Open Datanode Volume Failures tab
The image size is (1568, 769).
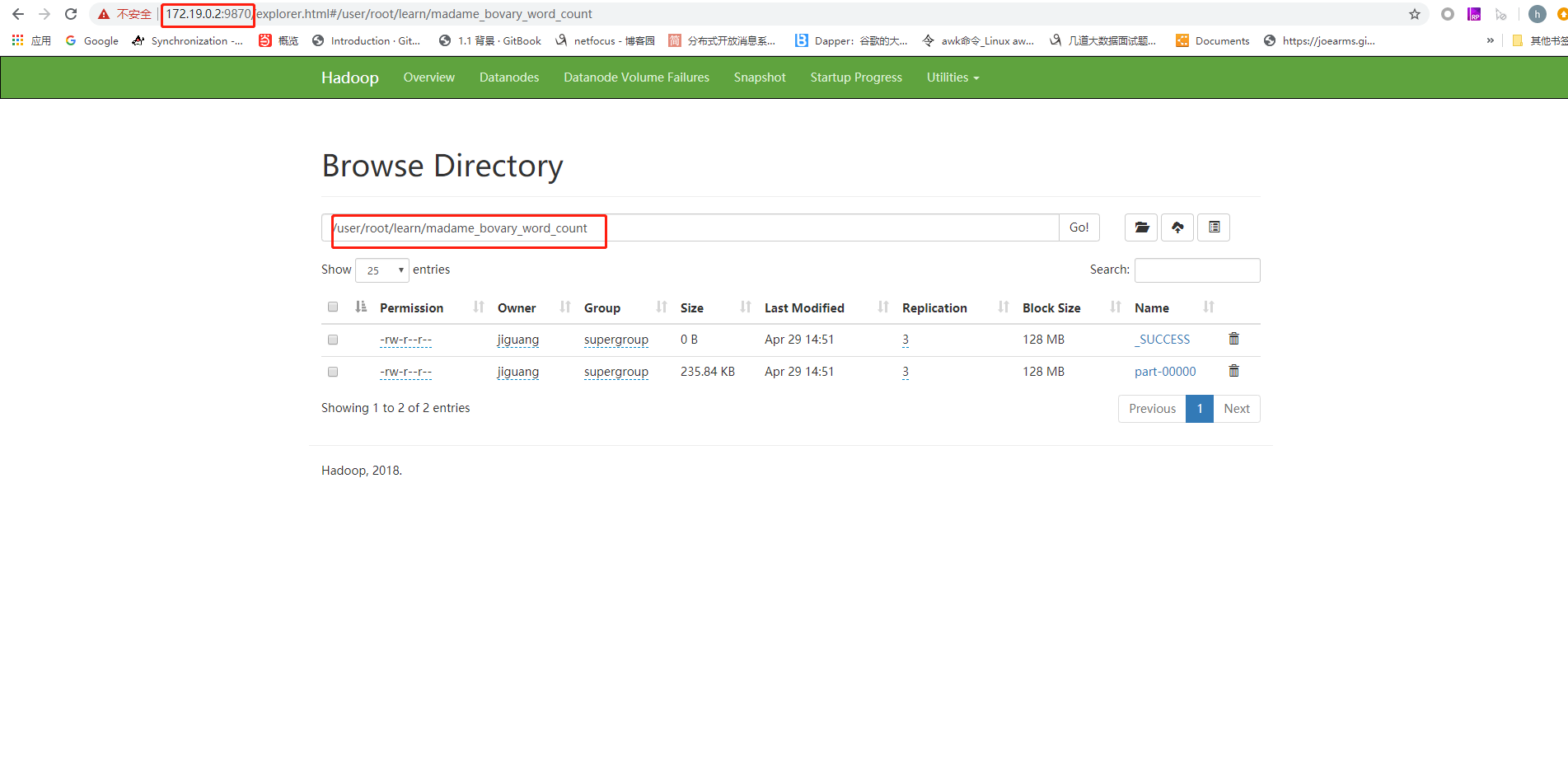(636, 77)
